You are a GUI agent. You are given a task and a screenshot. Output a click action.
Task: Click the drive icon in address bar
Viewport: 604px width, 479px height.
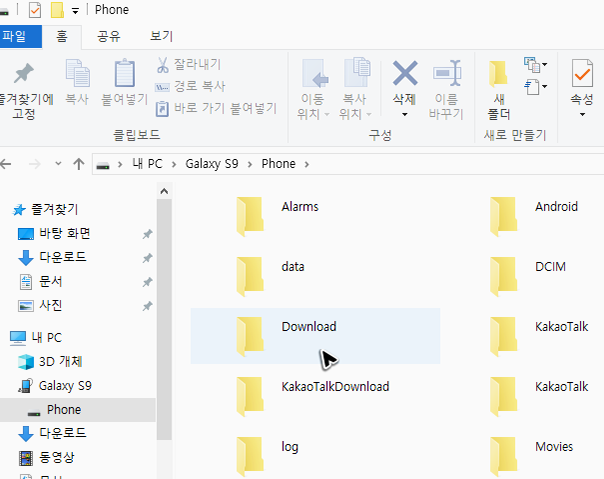[x=102, y=165]
